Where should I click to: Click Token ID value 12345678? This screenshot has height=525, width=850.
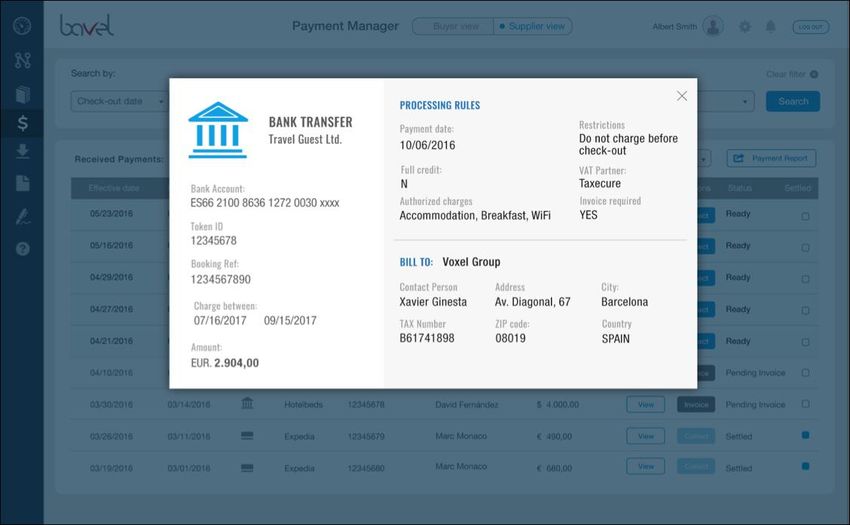214,240
